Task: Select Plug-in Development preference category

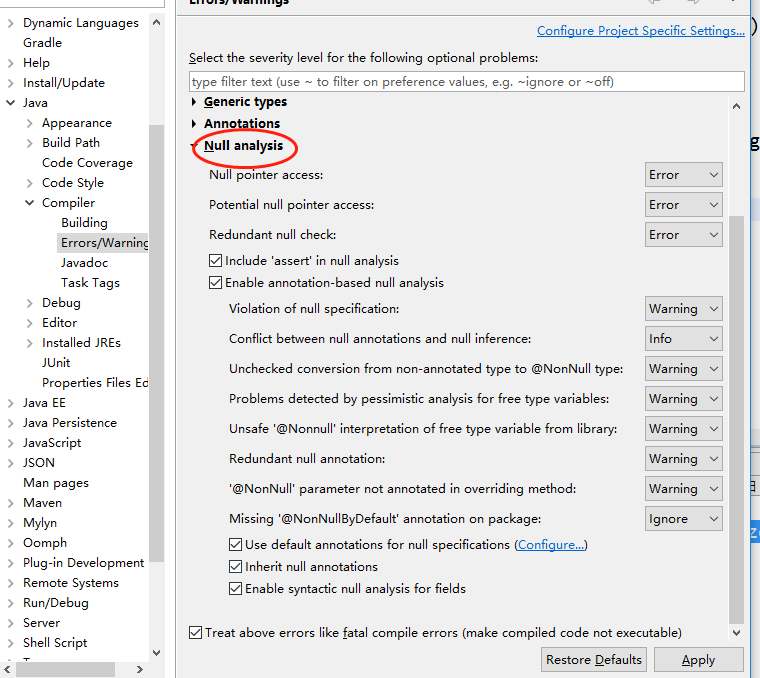Action: [83, 563]
